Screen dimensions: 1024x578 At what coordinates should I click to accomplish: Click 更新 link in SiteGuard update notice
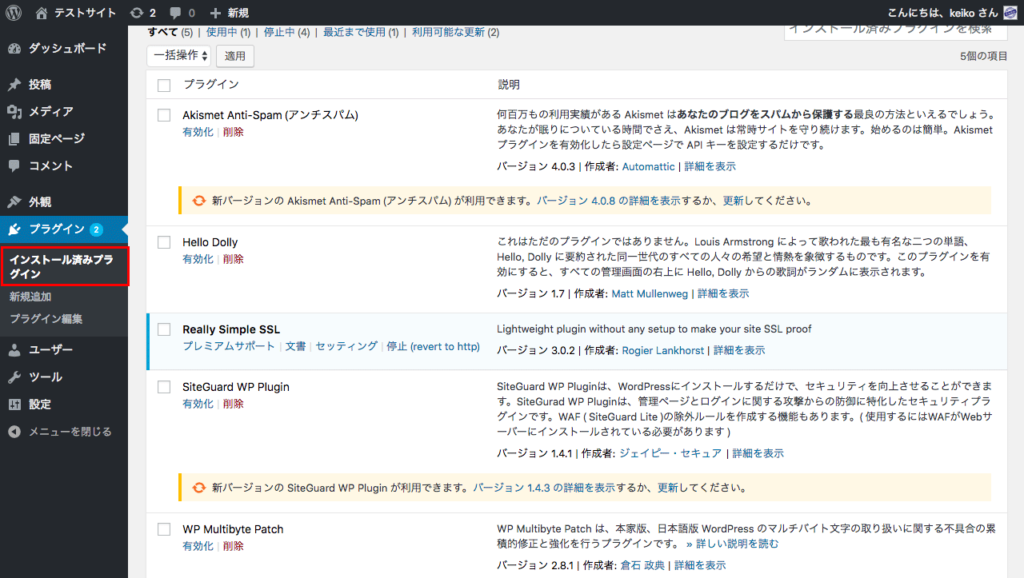click(x=668, y=487)
